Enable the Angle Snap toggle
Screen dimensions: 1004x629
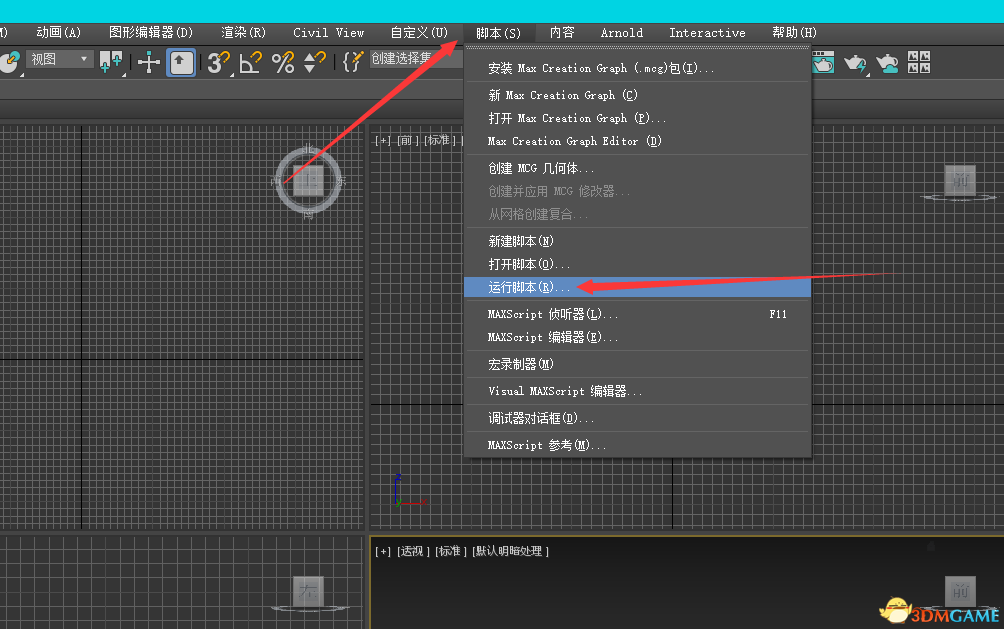[250, 62]
